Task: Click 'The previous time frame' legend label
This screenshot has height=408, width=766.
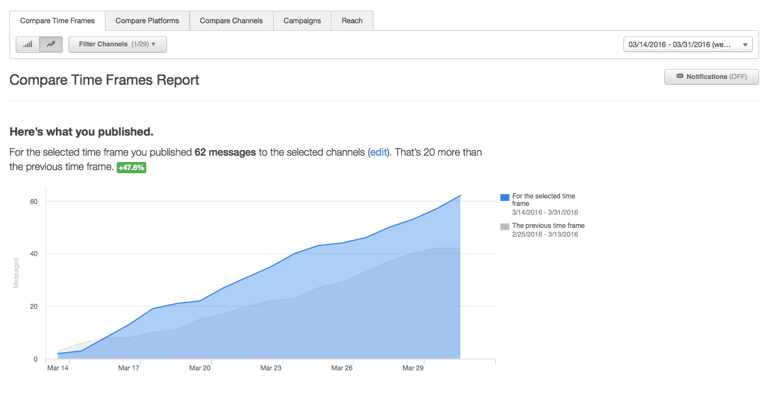Action: (x=548, y=226)
